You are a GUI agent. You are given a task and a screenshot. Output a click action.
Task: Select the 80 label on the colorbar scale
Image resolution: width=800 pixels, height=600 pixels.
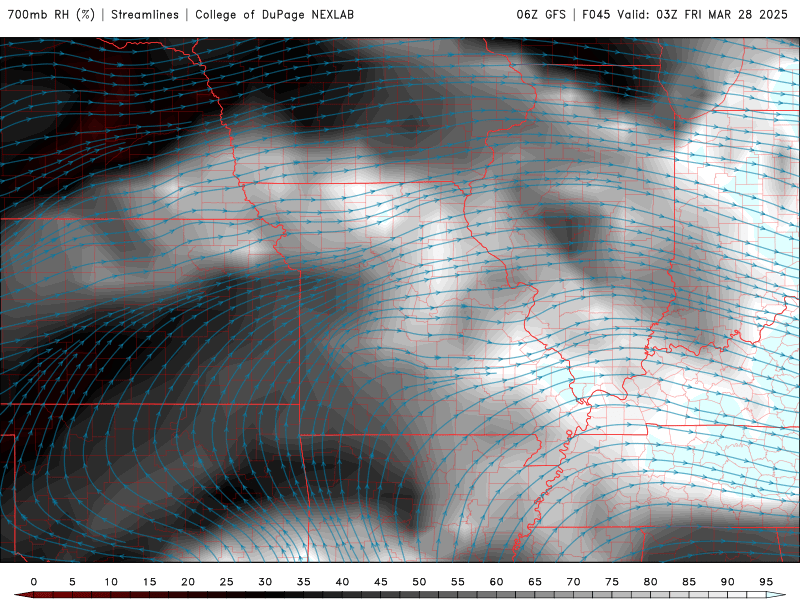pos(651,582)
